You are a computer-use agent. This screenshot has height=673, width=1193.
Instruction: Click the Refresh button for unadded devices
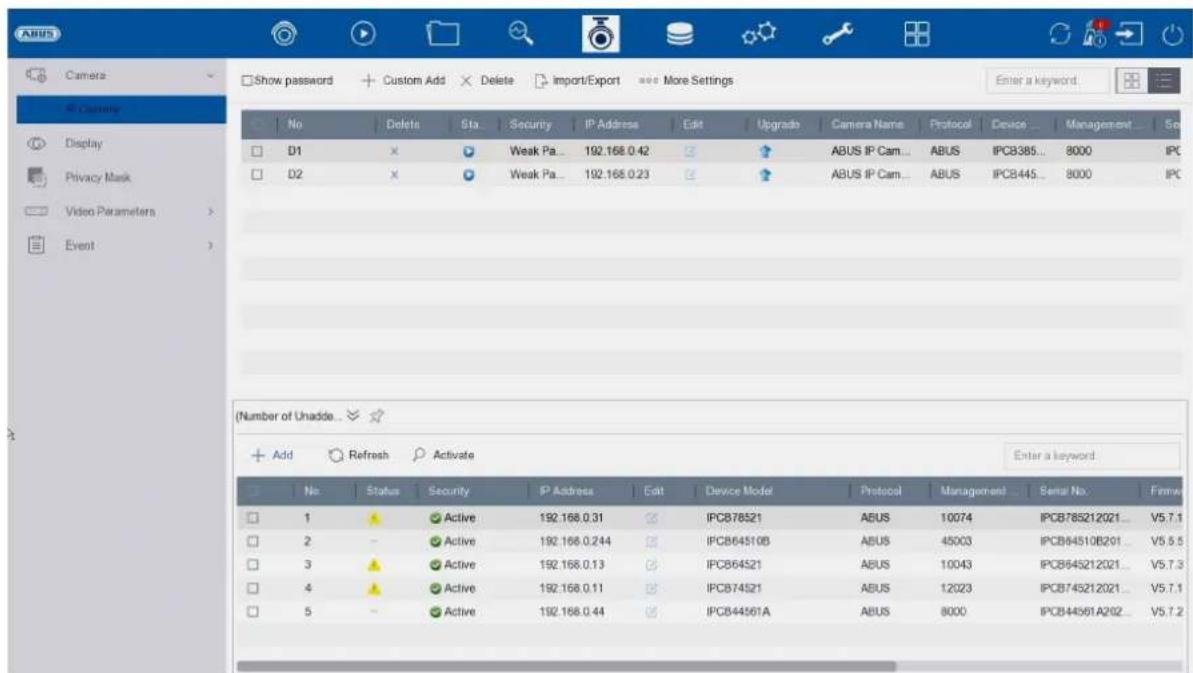pos(358,455)
